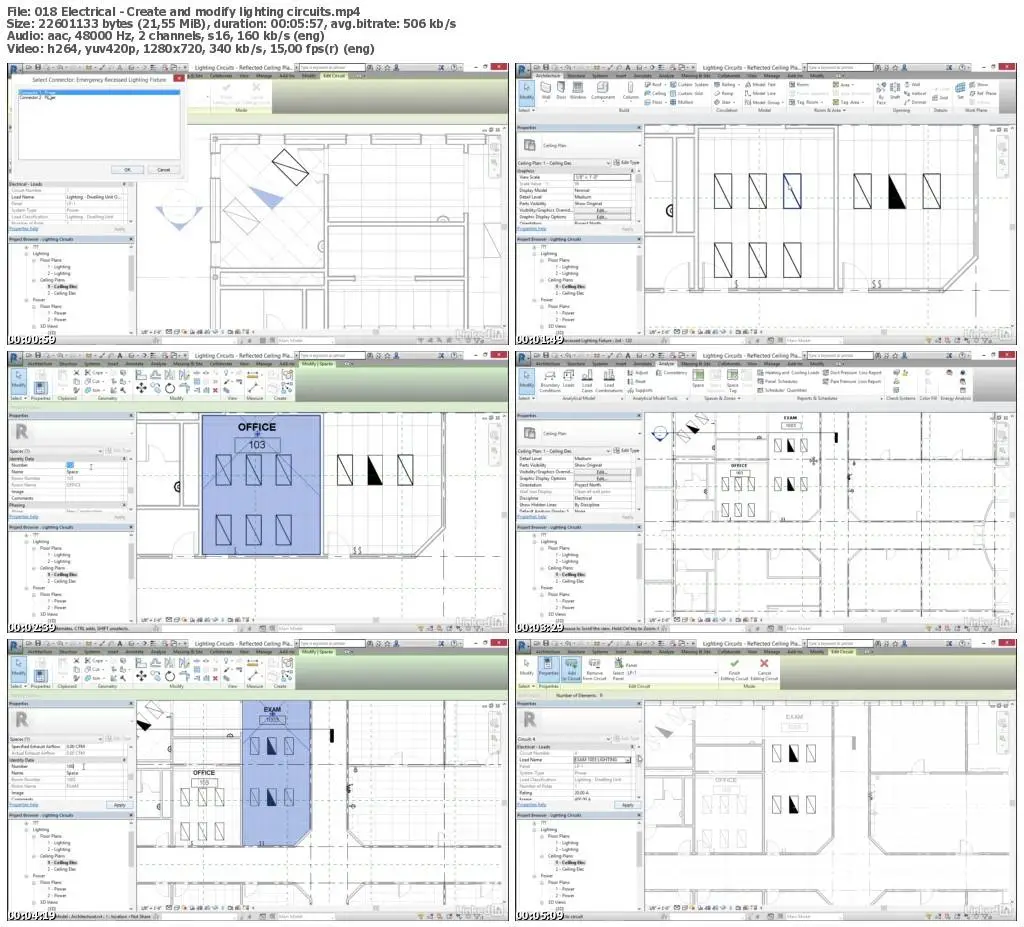Click Heating and Cooling Loads in 00:03:29 ribbon
The width and height of the screenshot is (1024, 927).
pyautogui.click(x=788, y=373)
